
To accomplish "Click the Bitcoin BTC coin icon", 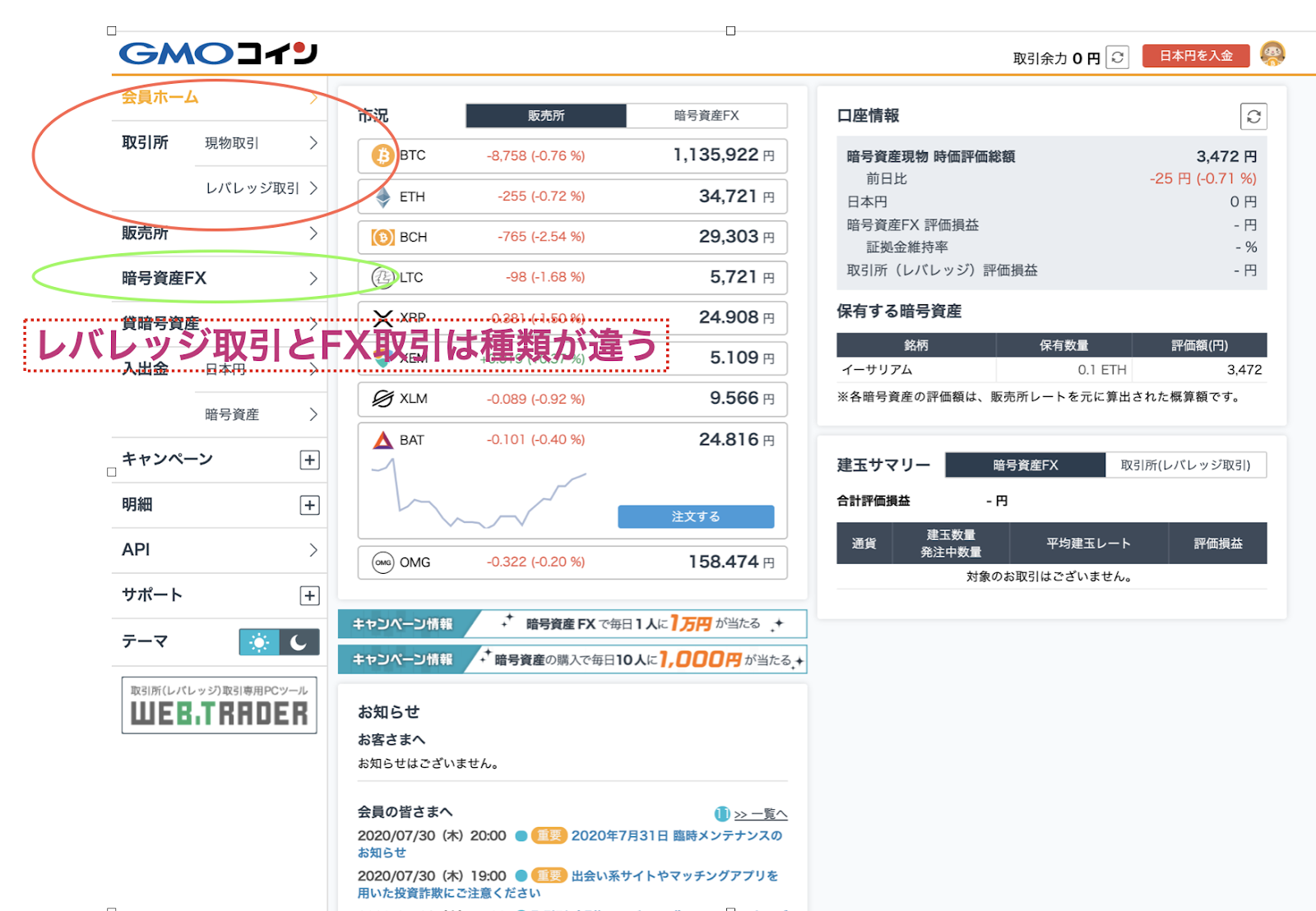I will pos(382,155).
